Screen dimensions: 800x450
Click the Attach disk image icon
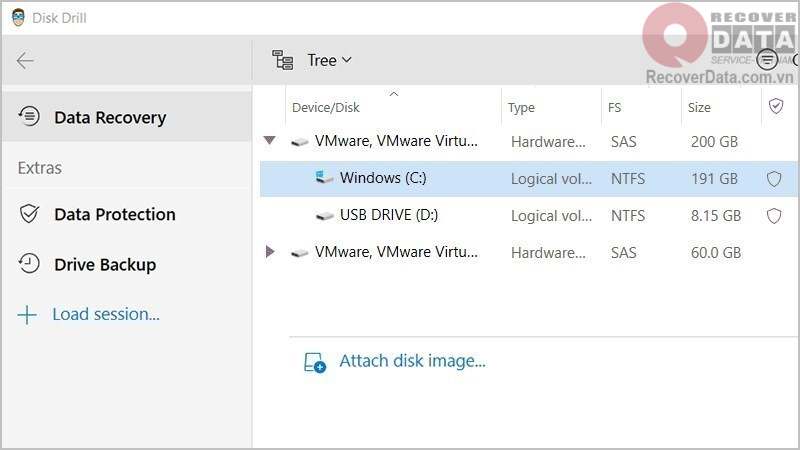315,362
